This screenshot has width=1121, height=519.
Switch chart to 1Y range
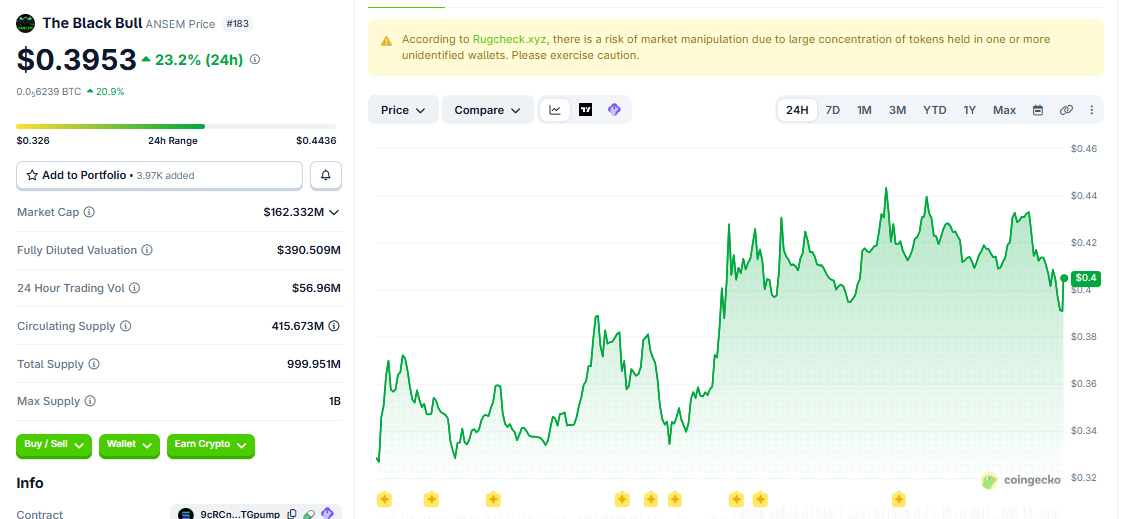click(969, 110)
